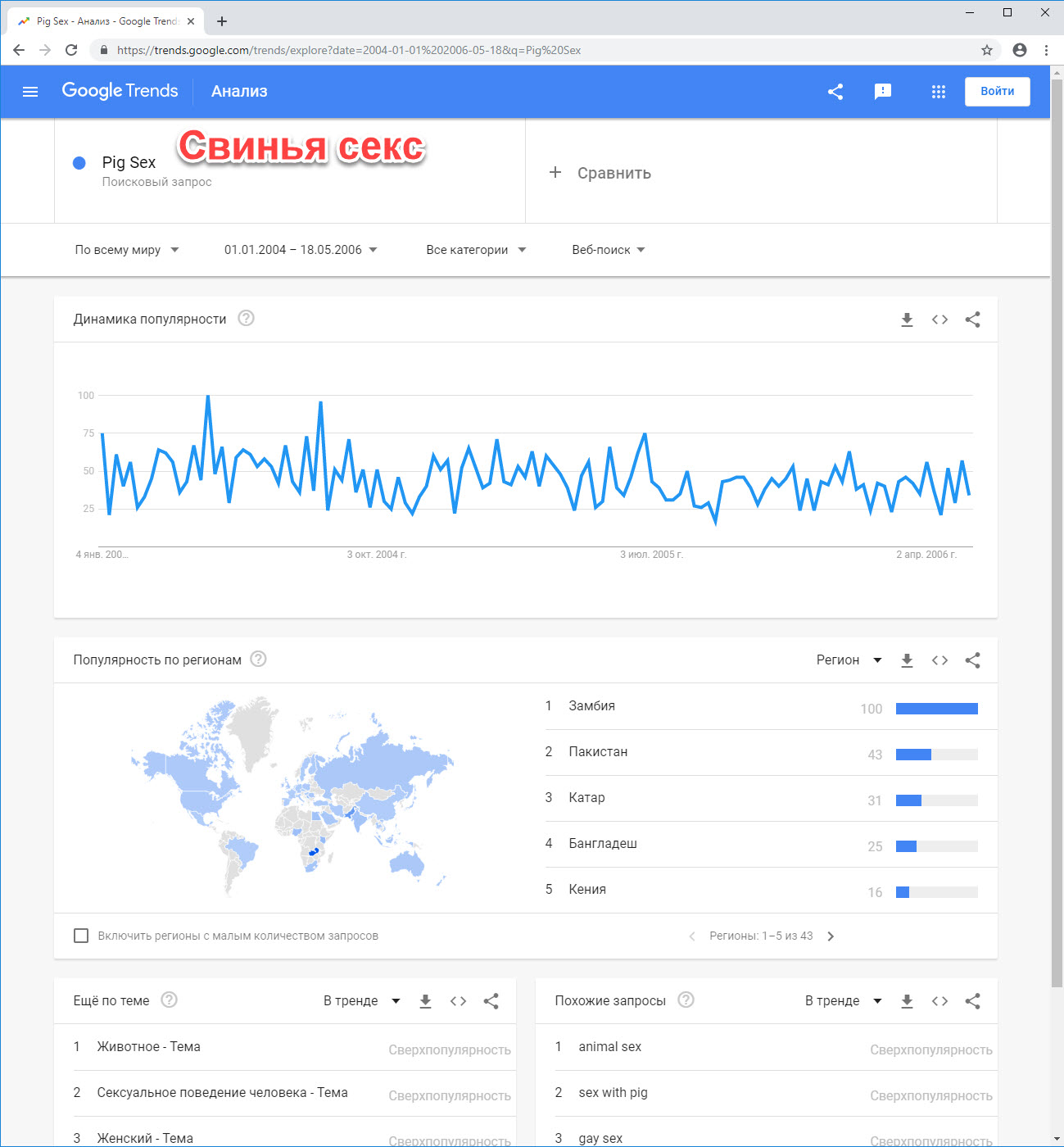Open В тренде dropdown in Похожие запросы
Viewport: 1064px width, 1147px height.
[x=844, y=1001]
